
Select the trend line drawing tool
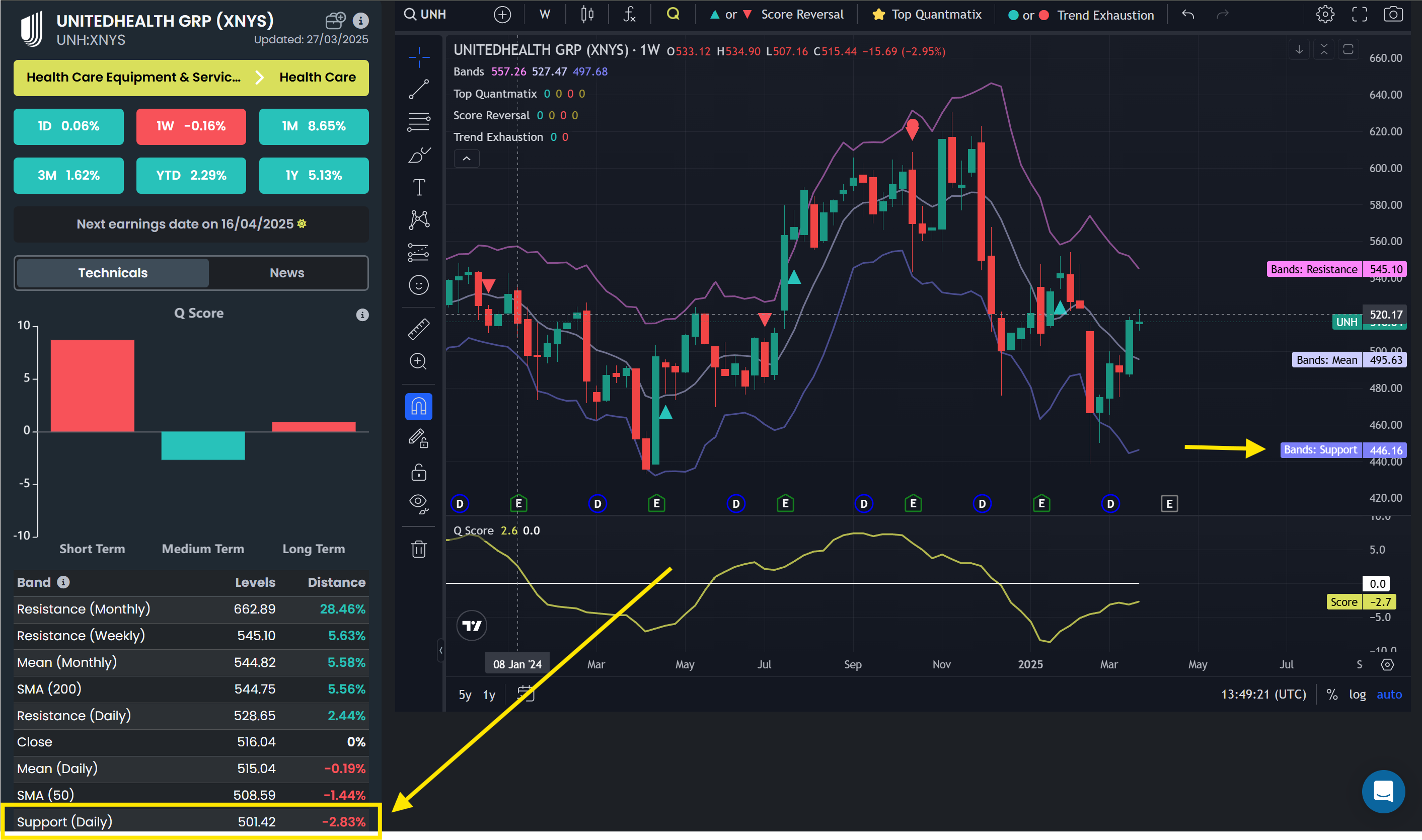coord(419,89)
